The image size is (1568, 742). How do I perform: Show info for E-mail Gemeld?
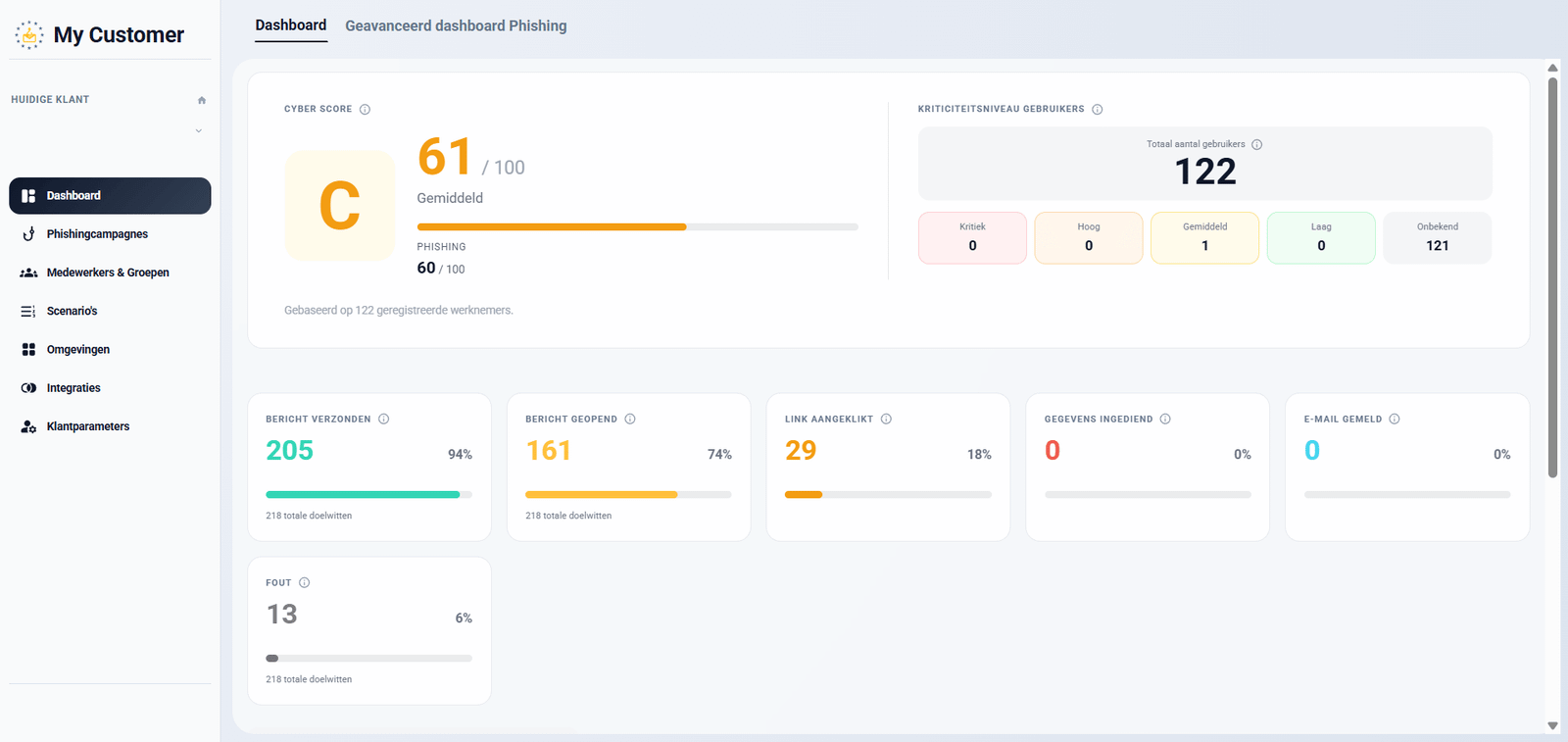coord(1395,420)
